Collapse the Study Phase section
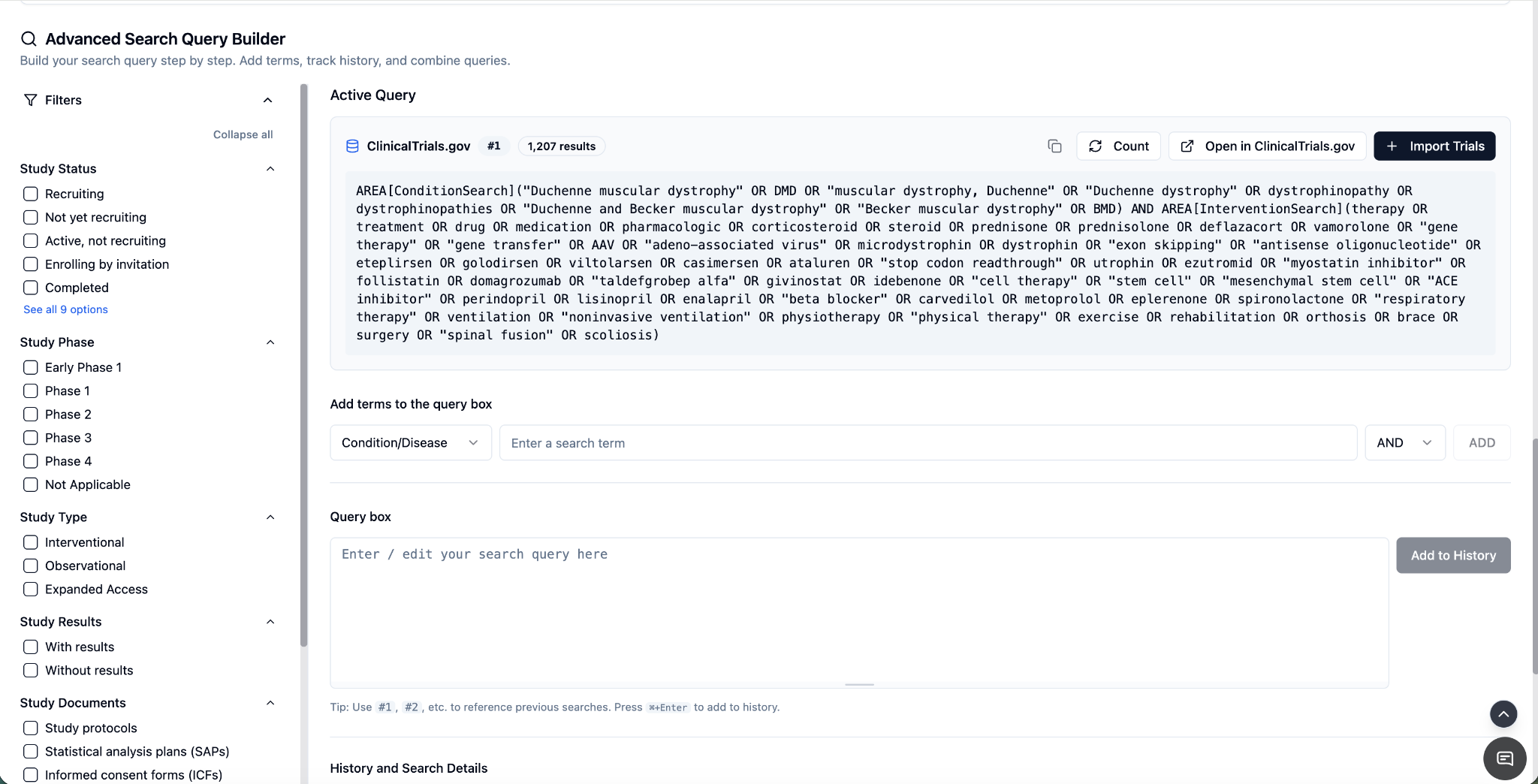Image resolution: width=1538 pixels, height=784 pixels. 270,342
